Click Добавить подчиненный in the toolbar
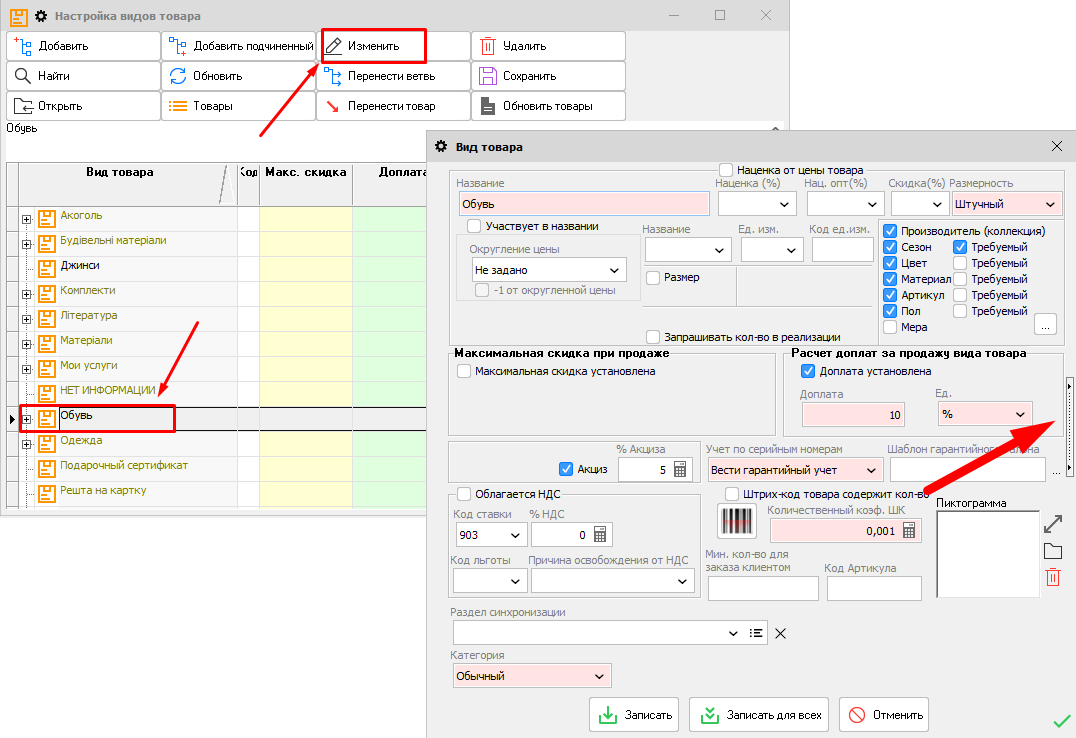This screenshot has height=738, width=1076. (x=239, y=46)
